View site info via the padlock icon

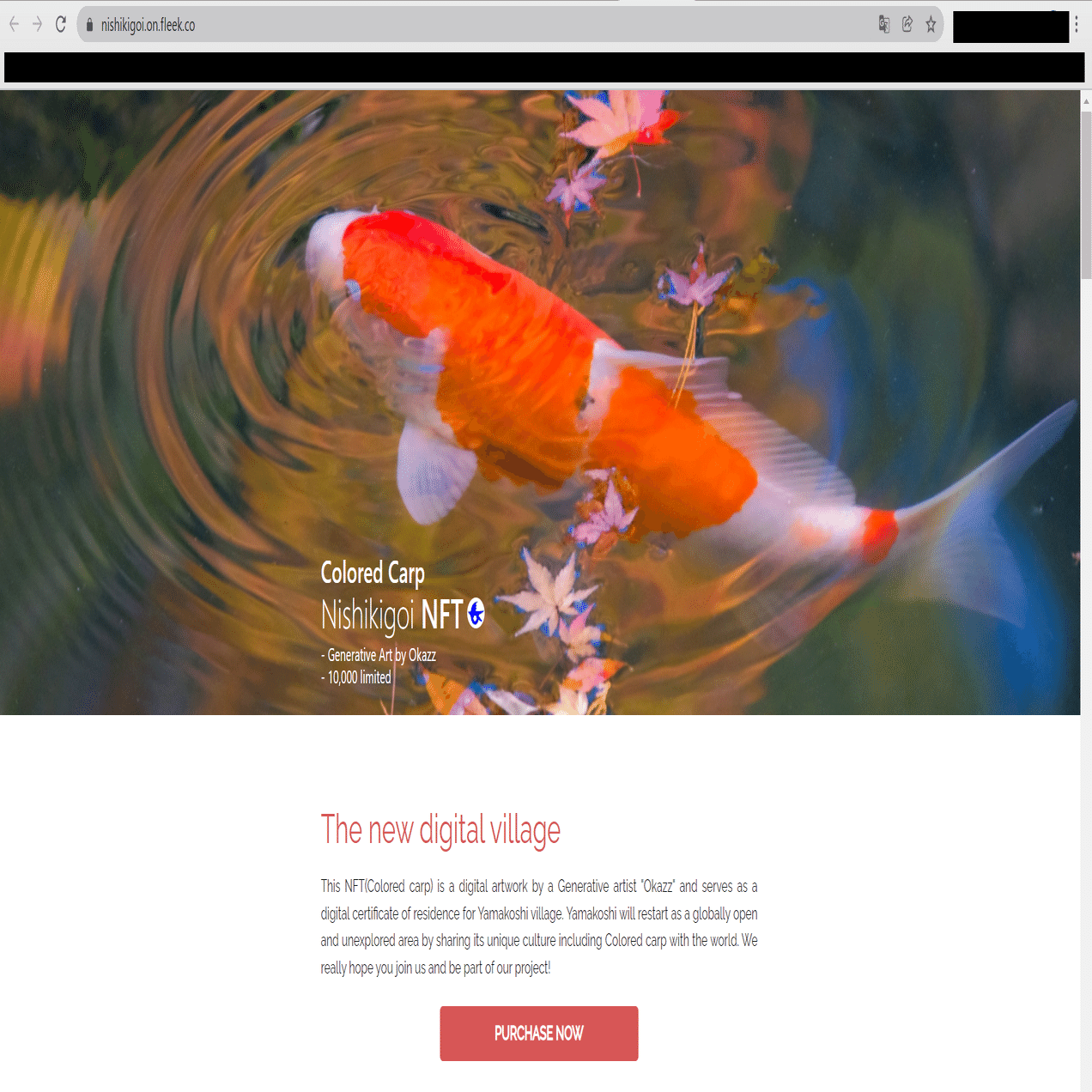point(89,25)
